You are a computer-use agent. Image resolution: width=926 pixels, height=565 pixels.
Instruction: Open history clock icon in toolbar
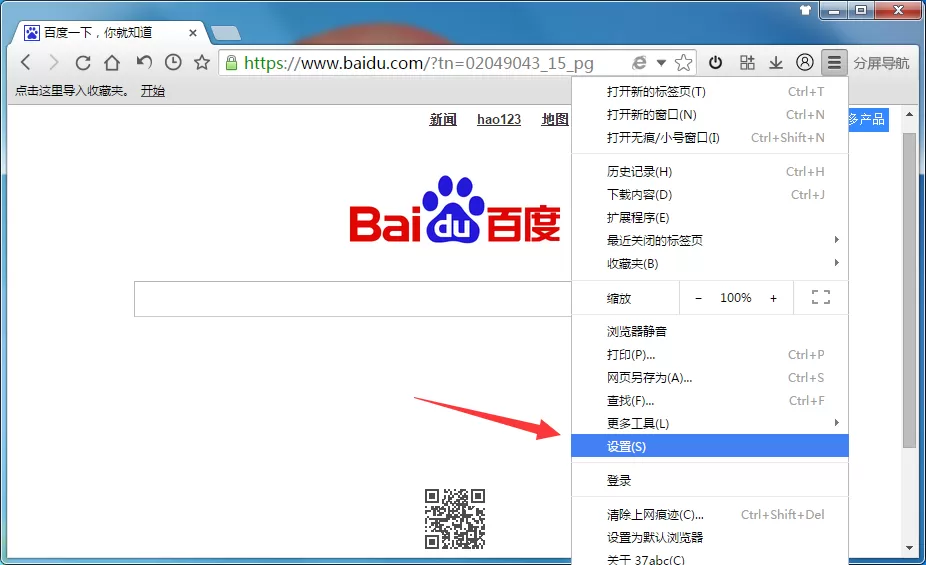[173, 61]
